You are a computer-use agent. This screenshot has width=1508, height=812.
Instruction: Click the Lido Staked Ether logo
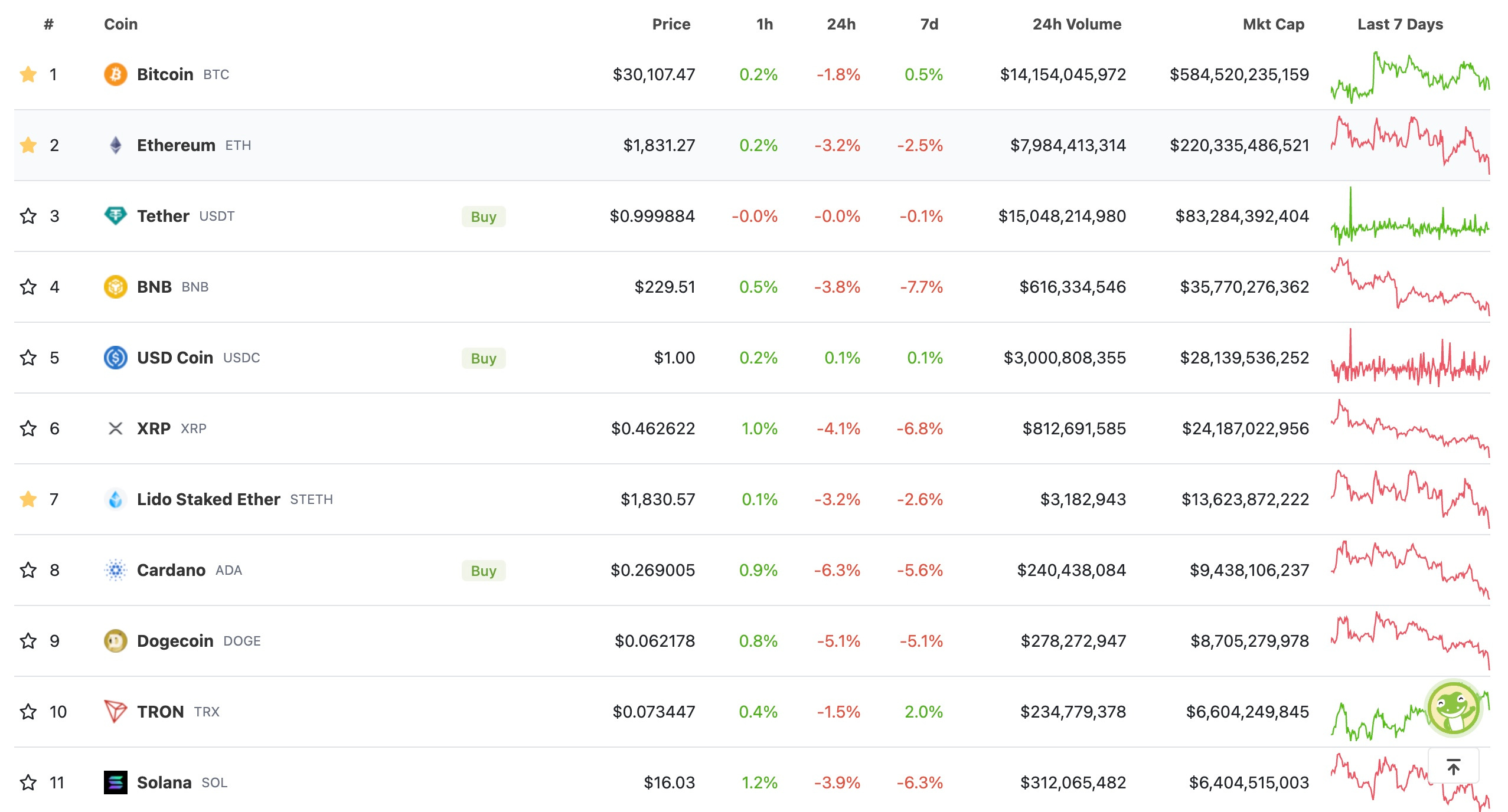(116, 499)
